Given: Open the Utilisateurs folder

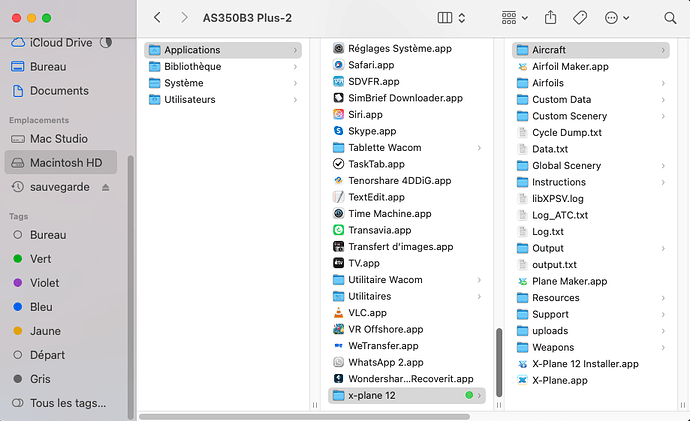Looking at the screenshot, I should (189, 99).
